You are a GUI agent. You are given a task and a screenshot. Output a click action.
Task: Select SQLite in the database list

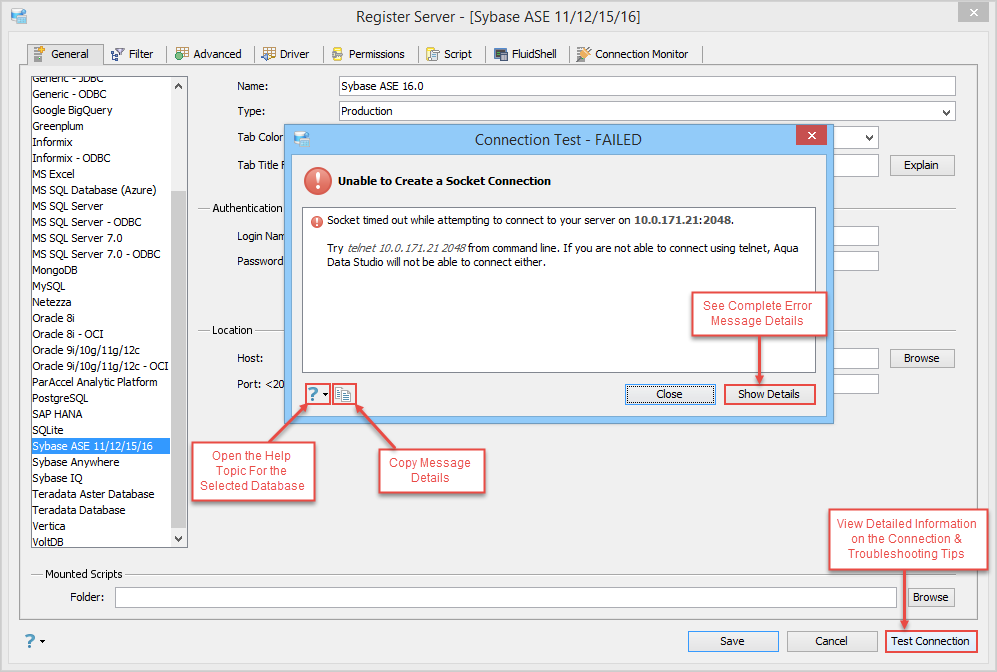pyautogui.click(x=47, y=430)
